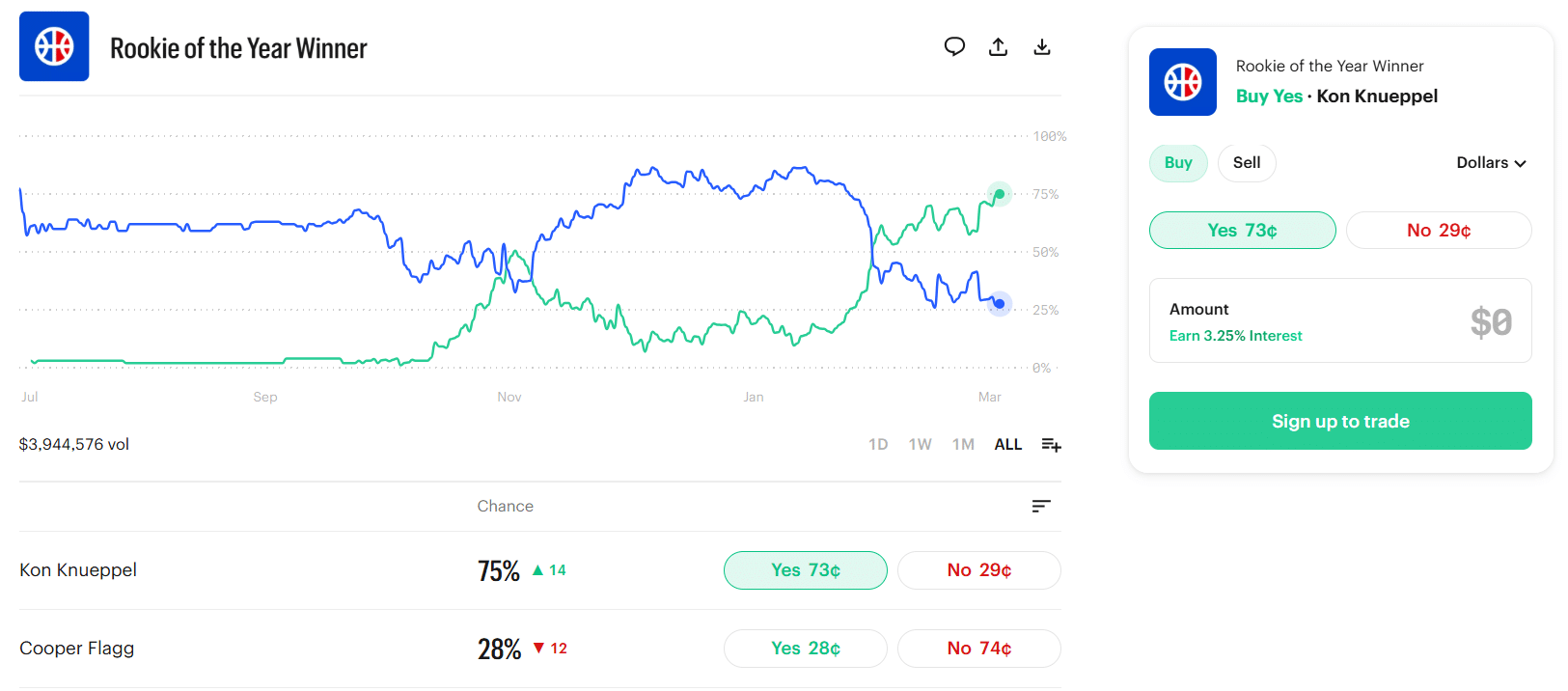Toggle the Sell option in trade panel
1568x691 pixels.
pos(1246,163)
